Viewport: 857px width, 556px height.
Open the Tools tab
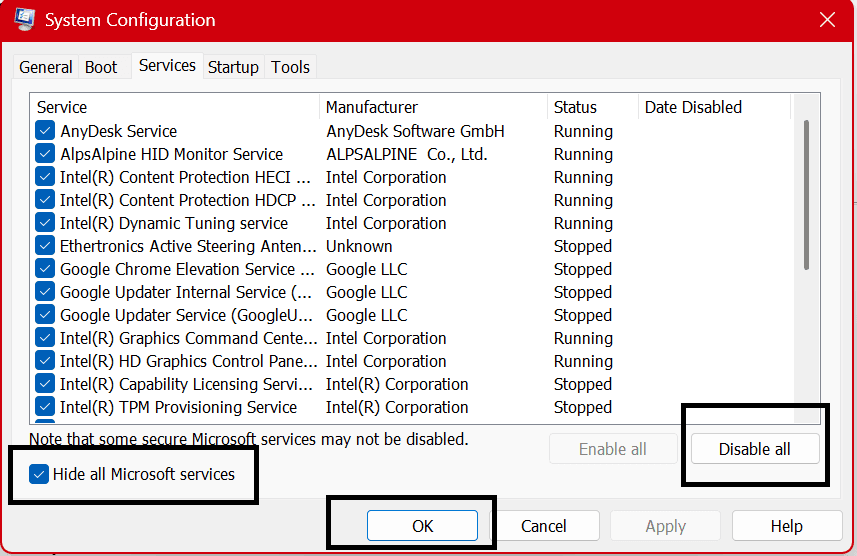[x=290, y=67]
